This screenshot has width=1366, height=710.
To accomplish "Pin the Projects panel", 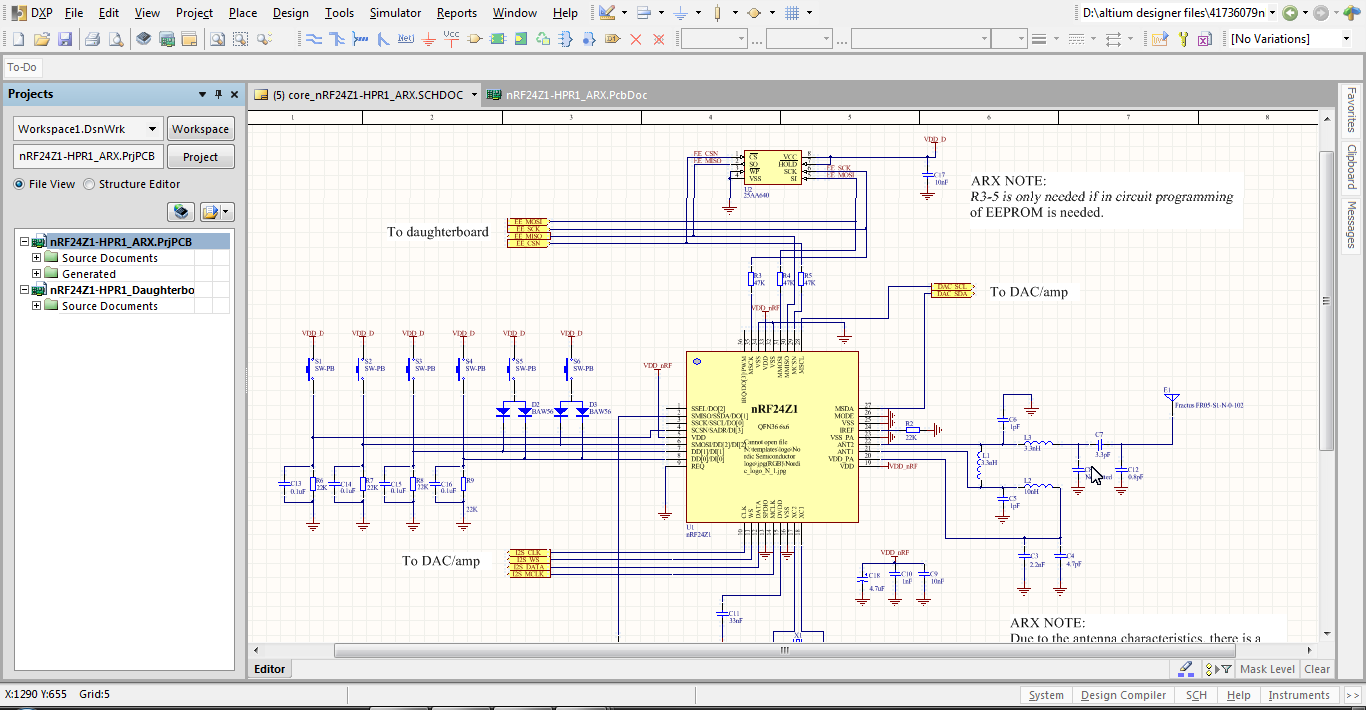I will 219,94.
